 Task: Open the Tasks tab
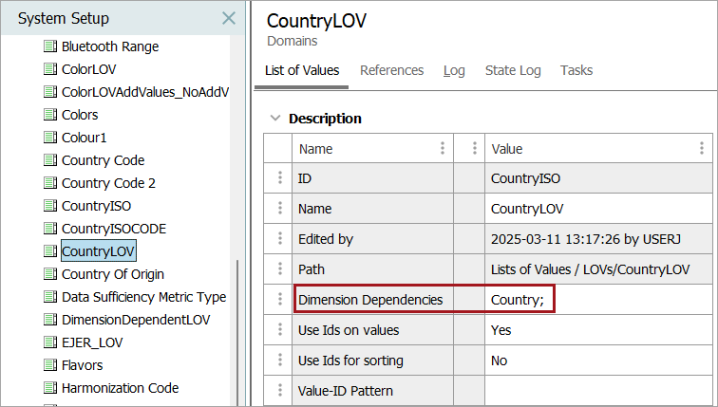(x=577, y=71)
